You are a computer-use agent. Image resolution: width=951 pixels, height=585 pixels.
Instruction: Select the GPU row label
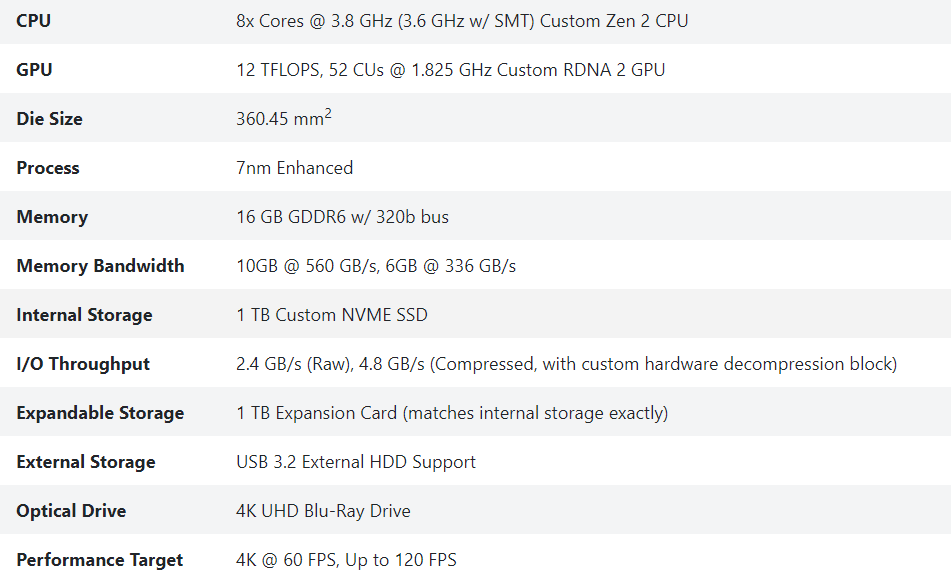(x=34, y=70)
